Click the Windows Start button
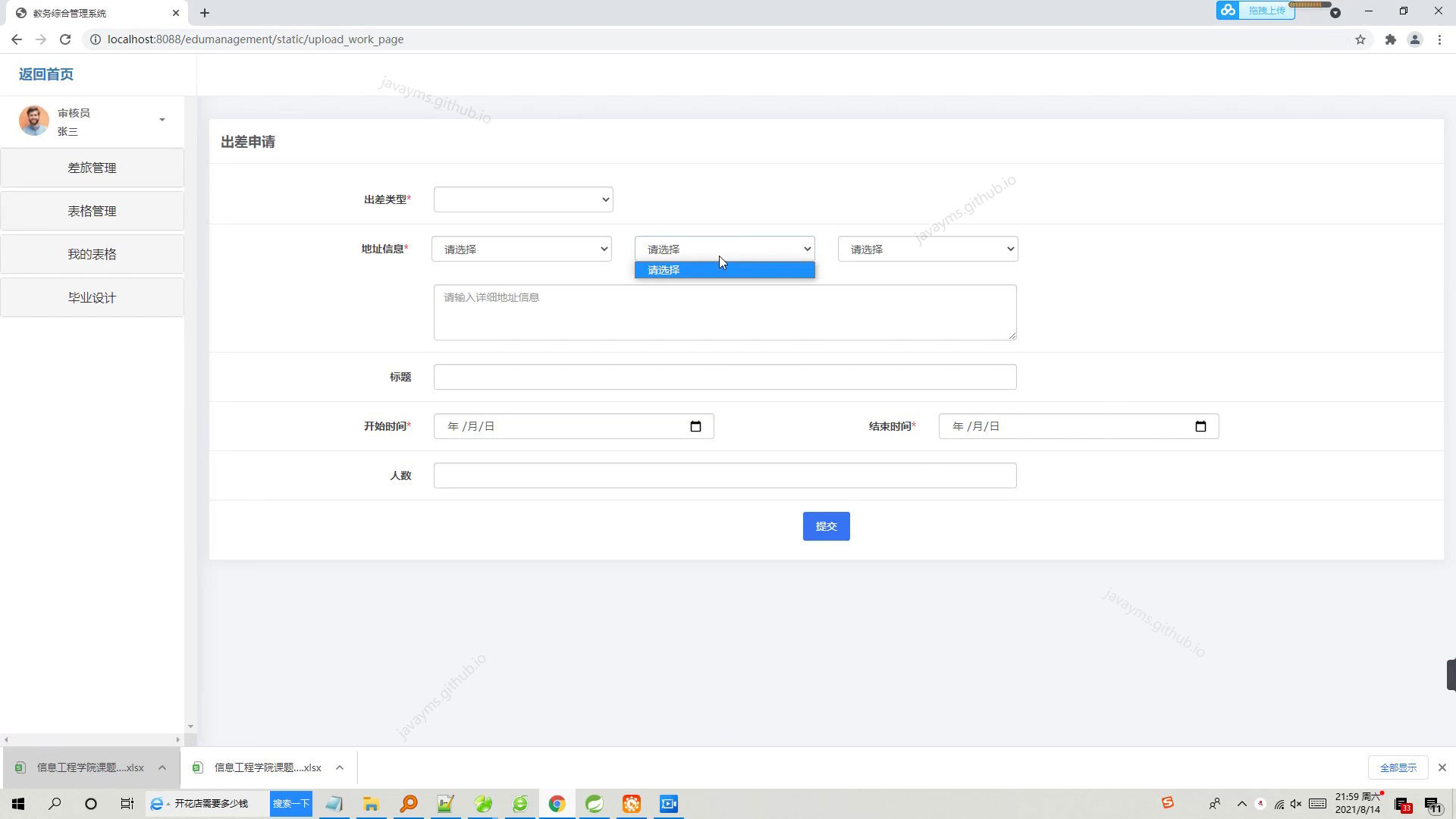 click(x=17, y=803)
